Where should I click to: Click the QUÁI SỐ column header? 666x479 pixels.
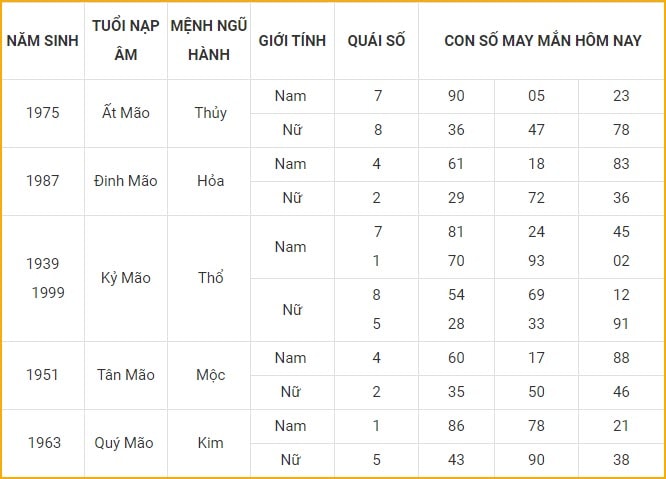[x=376, y=41]
